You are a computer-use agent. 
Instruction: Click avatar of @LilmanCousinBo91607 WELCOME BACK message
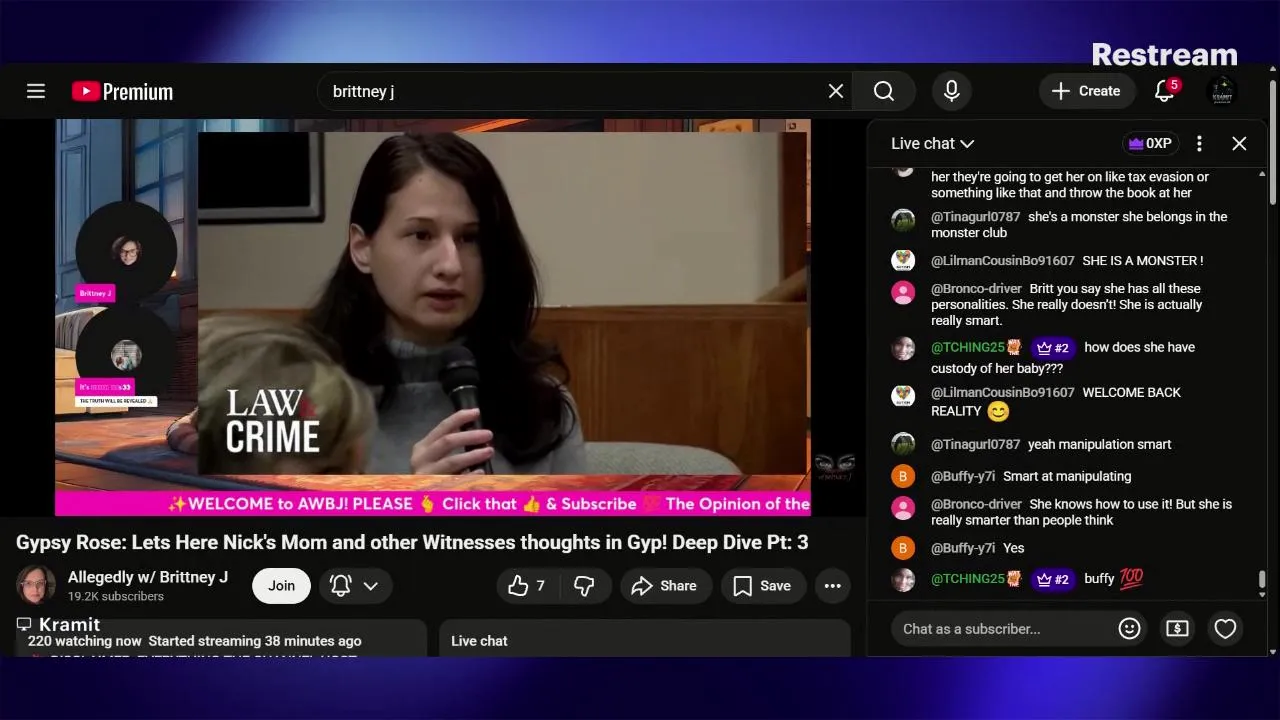(x=903, y=396)
